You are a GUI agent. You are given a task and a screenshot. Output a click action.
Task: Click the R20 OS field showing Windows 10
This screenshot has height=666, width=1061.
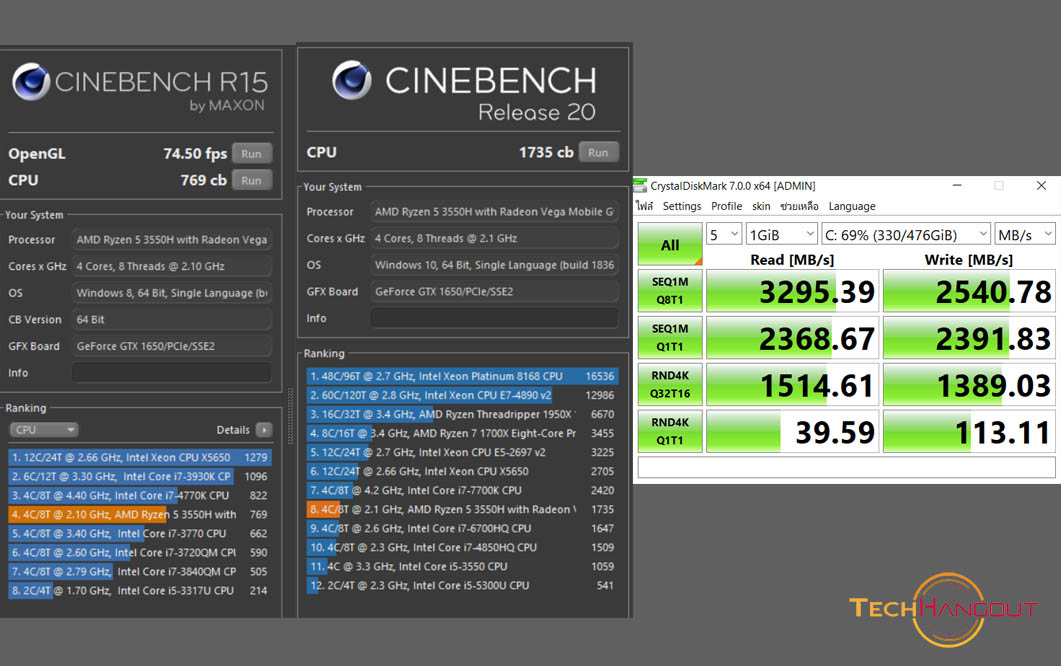[495, 265]
